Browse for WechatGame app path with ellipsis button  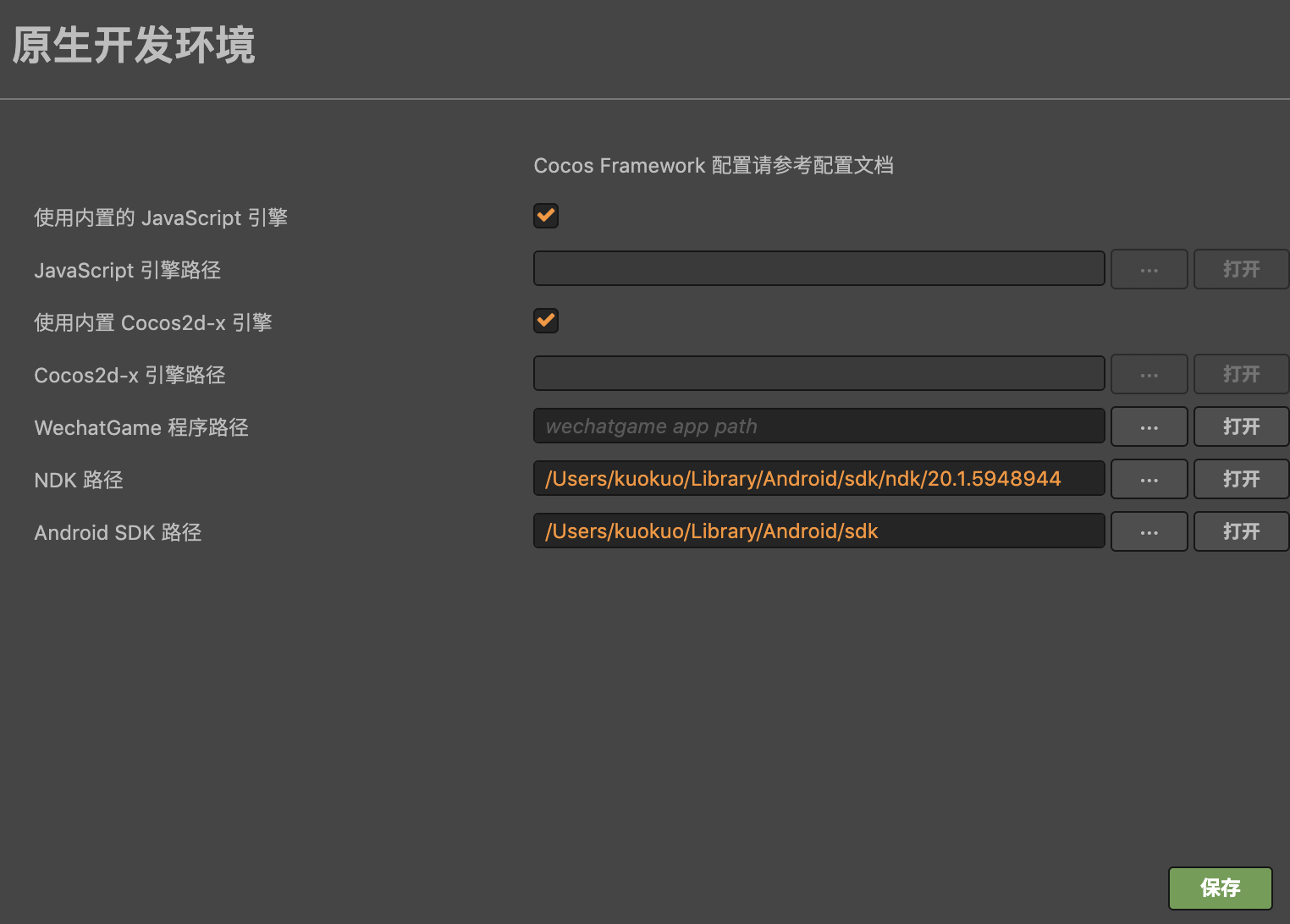1149,426
